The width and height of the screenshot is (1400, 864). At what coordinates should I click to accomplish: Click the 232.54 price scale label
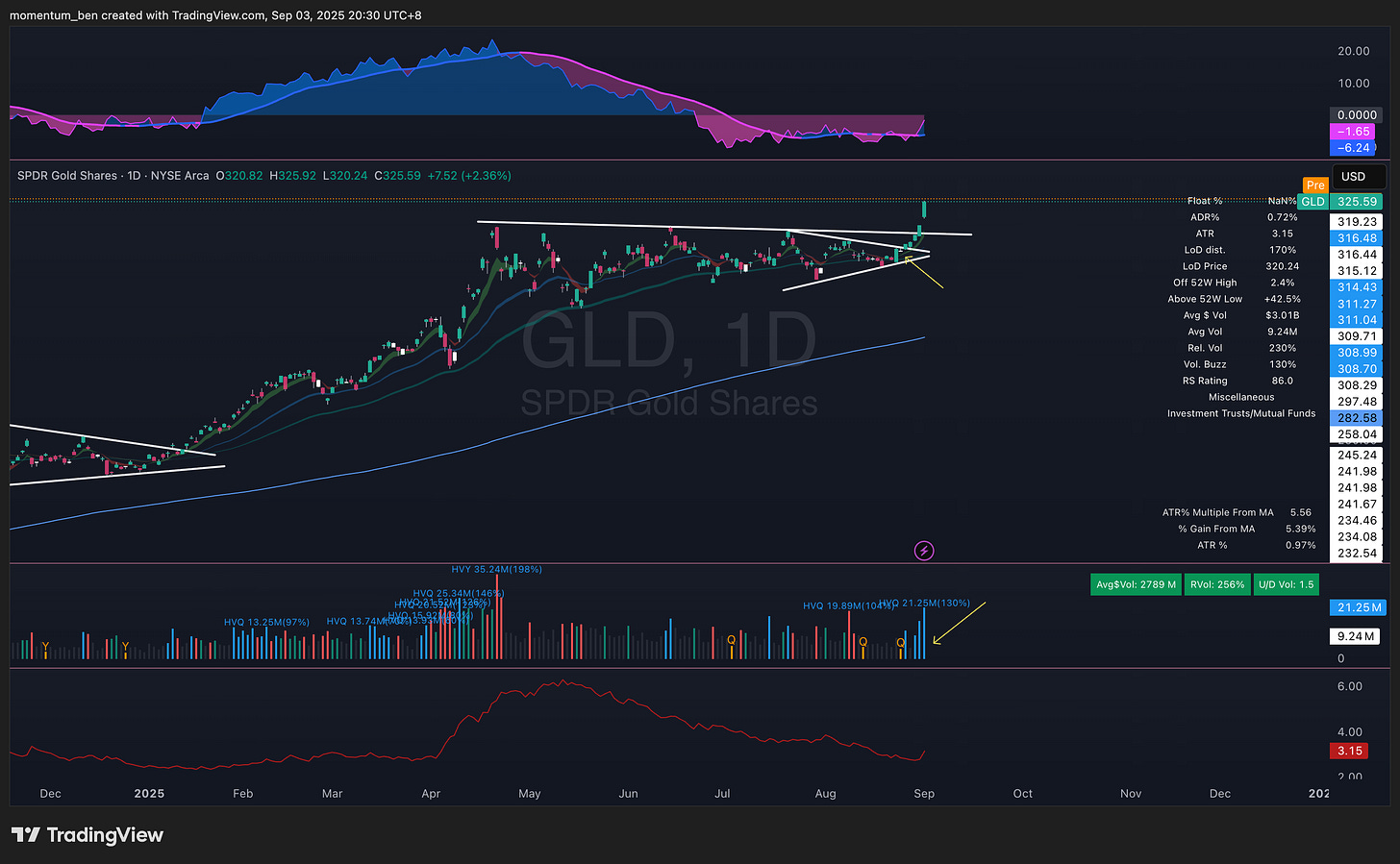click(x=1357, y=554)
